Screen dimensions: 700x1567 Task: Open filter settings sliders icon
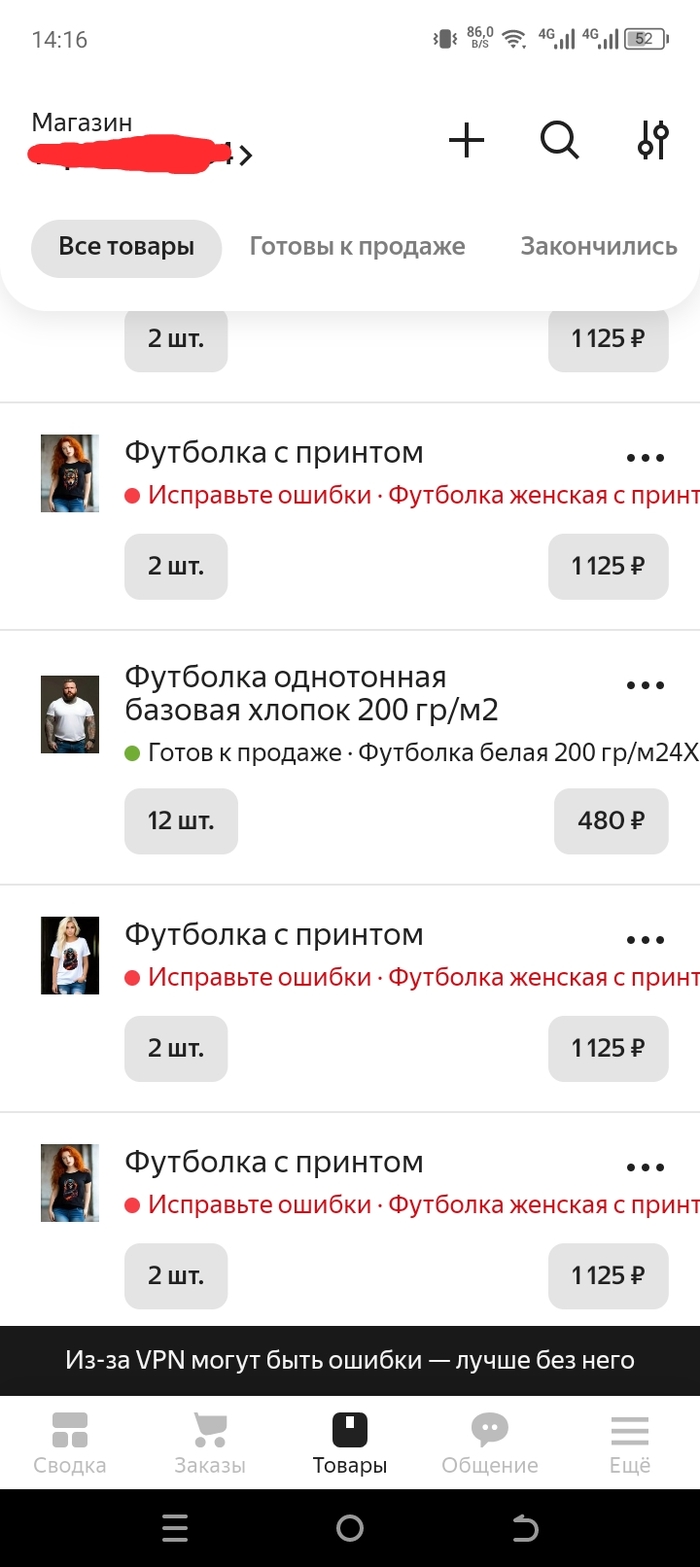(x=652, y=141)
